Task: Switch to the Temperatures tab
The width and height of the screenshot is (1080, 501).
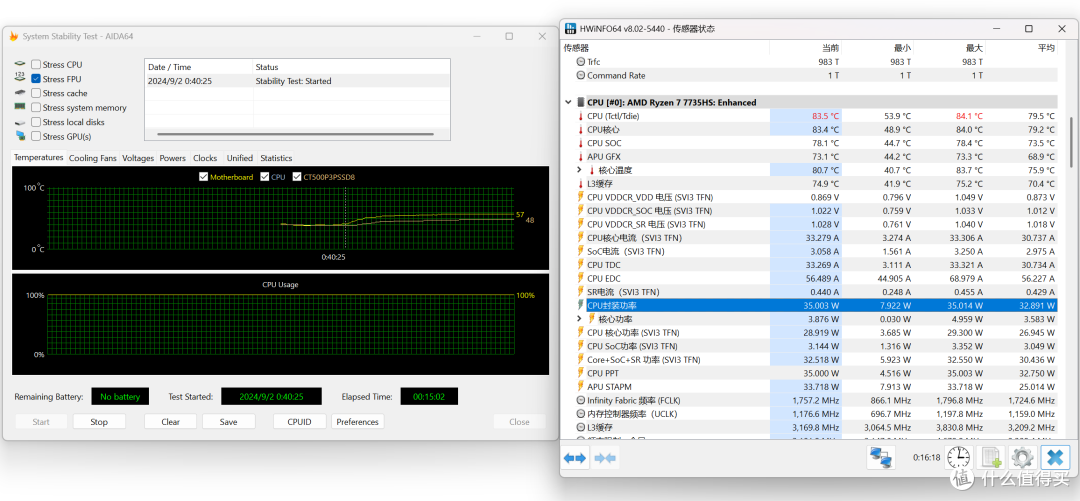Action: (x=39, y=157)
